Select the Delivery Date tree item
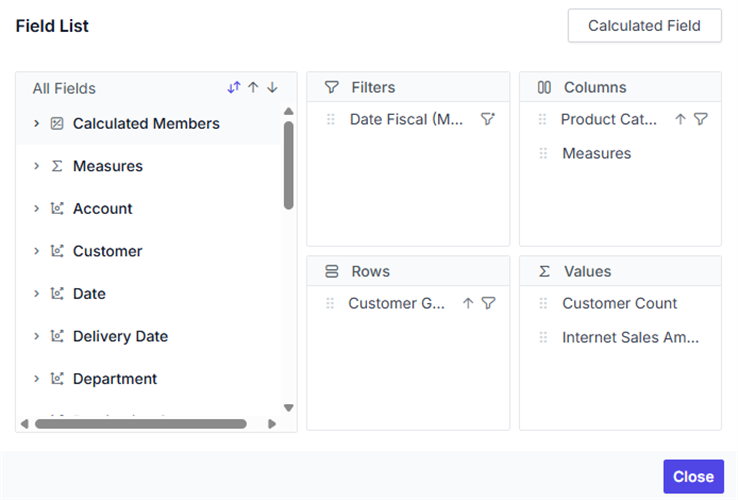The height and width of the screenshot is (500, 738). point(120,336)
